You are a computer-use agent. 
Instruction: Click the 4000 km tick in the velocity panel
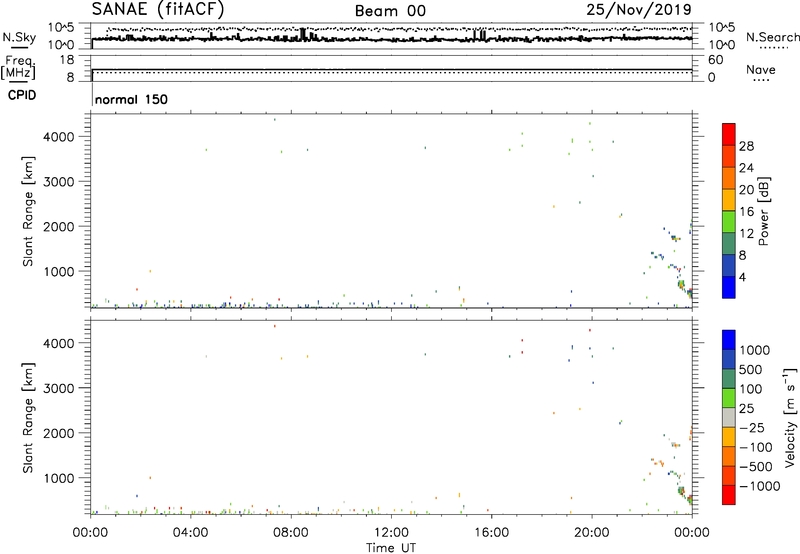point(59,343)
